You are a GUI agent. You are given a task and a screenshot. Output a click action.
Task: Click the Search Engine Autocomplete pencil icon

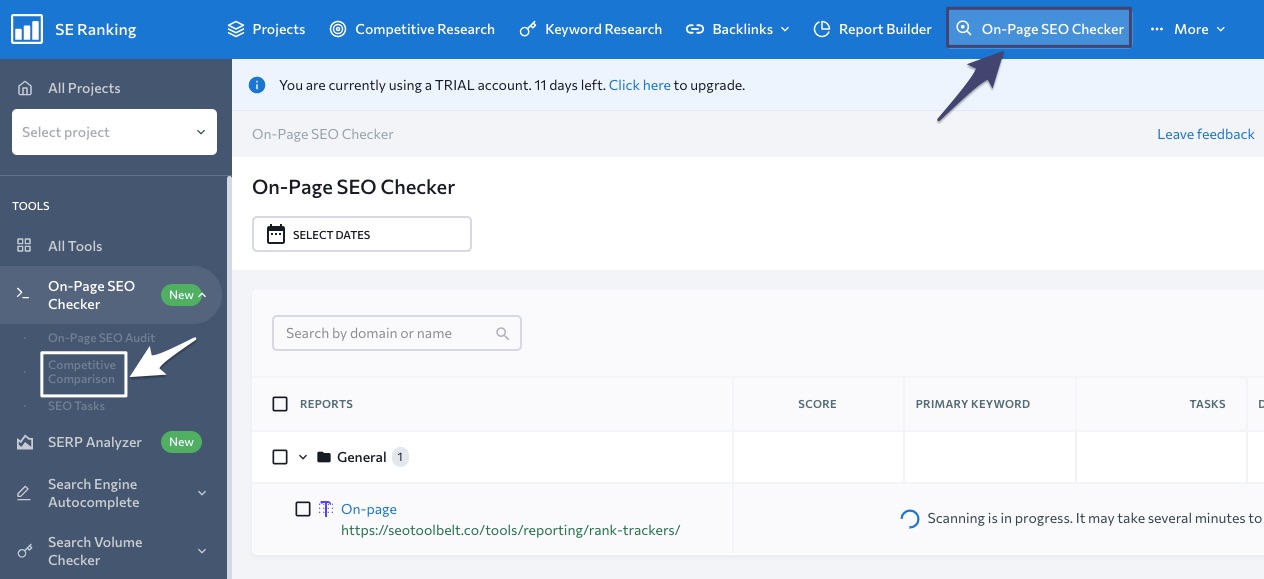click(24, 493)
